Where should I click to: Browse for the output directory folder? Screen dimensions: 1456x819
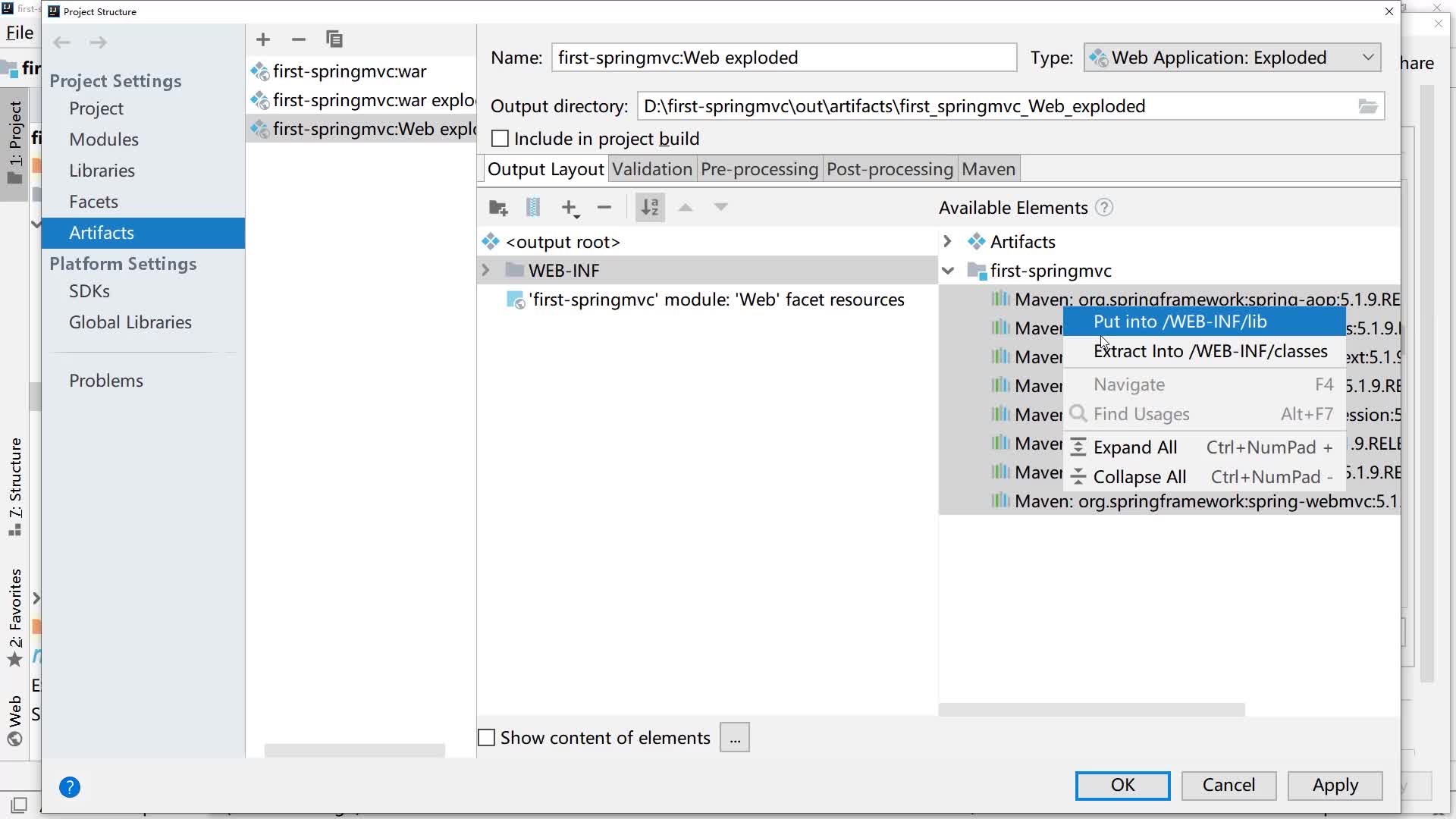pos(1367,106)
